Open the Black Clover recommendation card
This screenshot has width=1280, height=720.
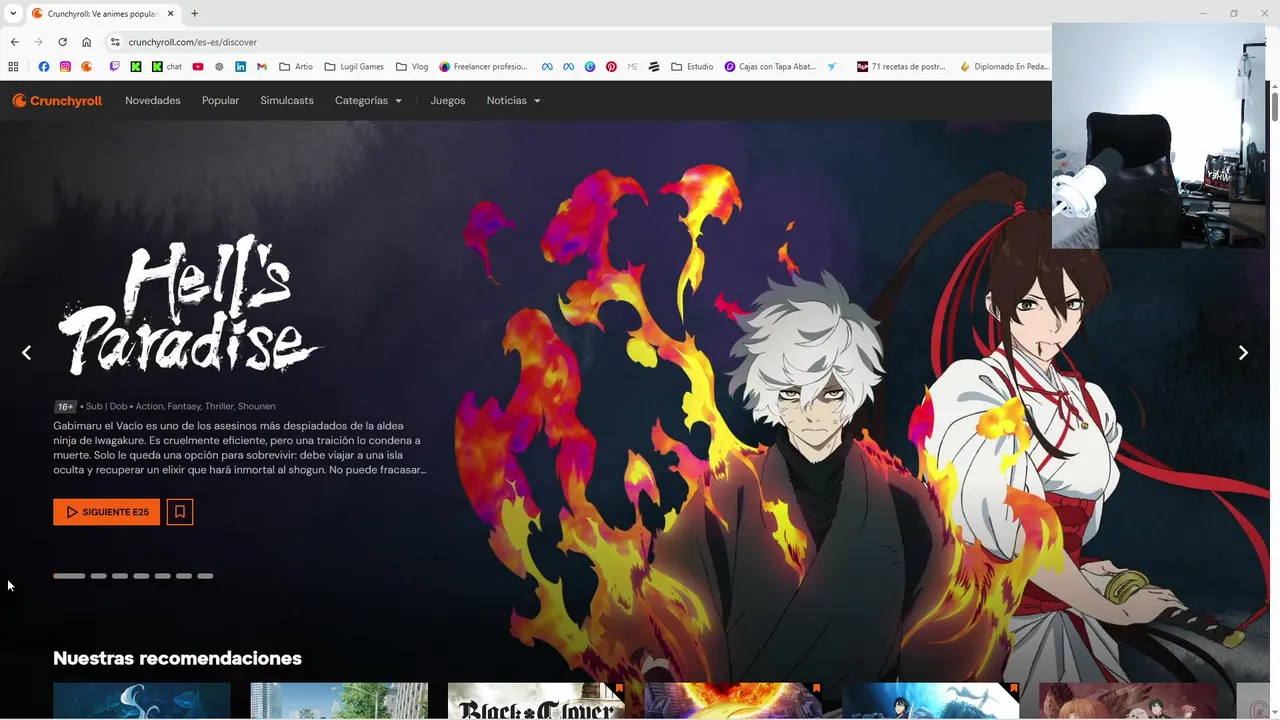pos(536,701)
